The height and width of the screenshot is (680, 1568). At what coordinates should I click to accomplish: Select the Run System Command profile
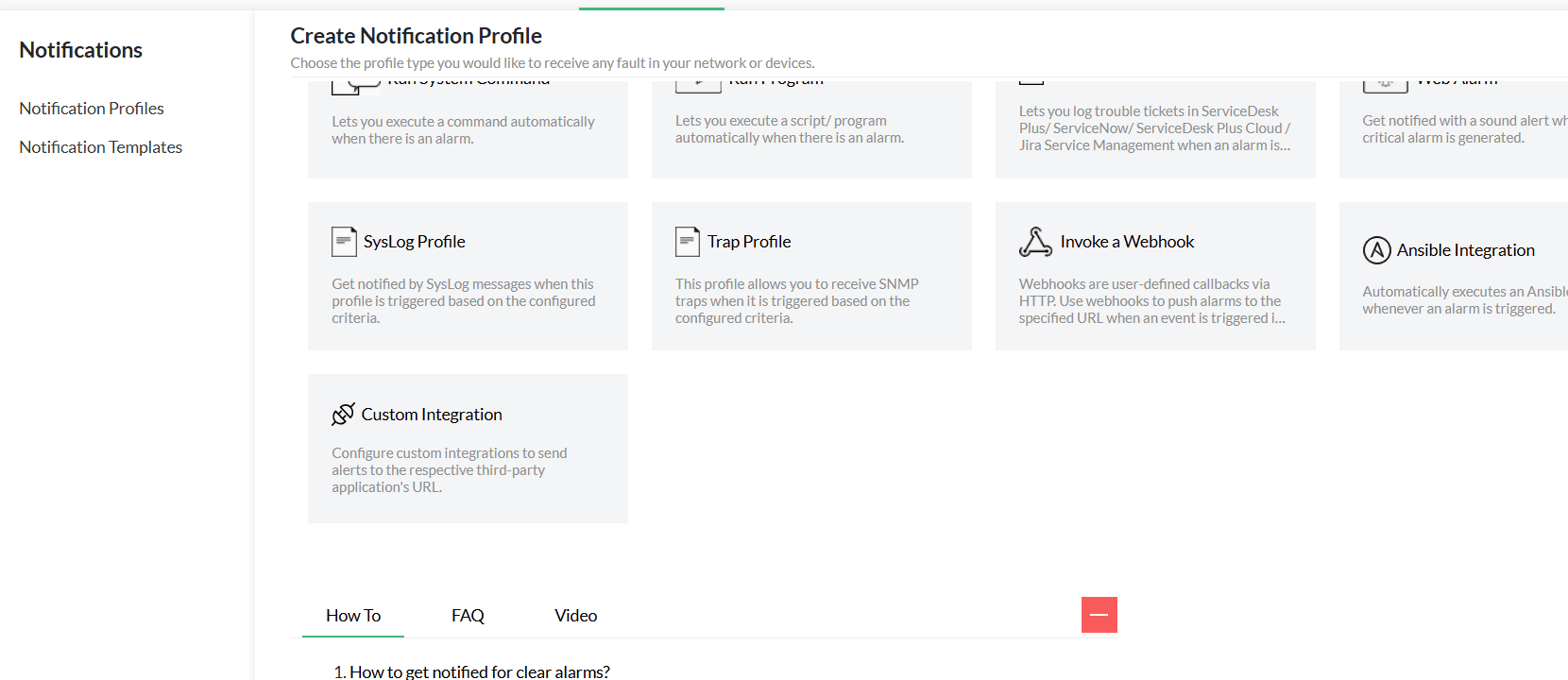coord(468,123)
